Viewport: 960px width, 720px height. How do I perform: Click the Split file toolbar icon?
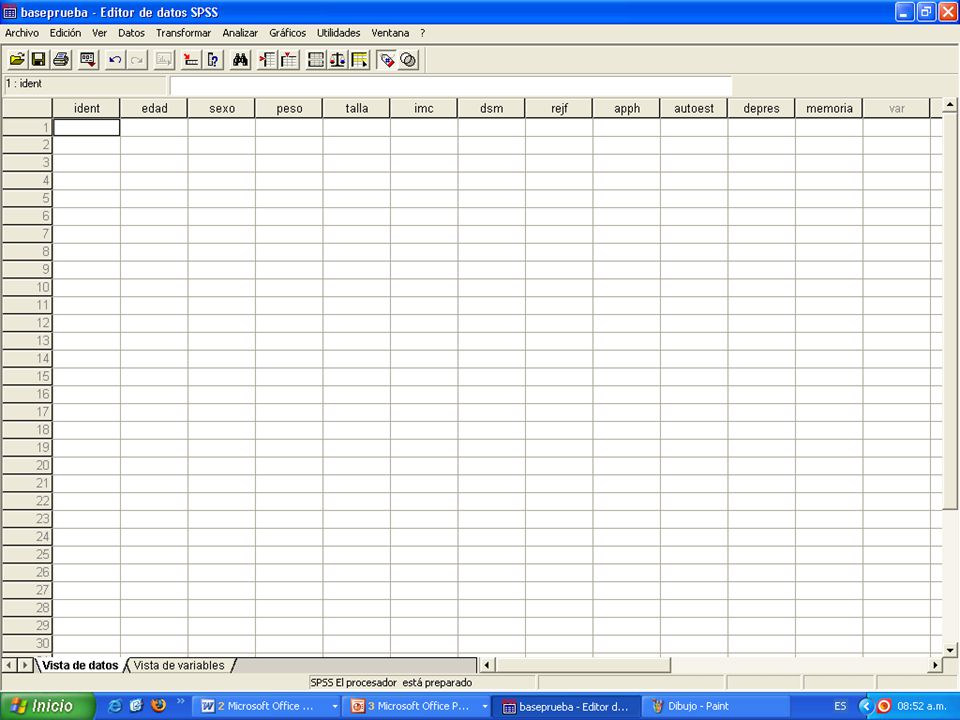point(316,60)
